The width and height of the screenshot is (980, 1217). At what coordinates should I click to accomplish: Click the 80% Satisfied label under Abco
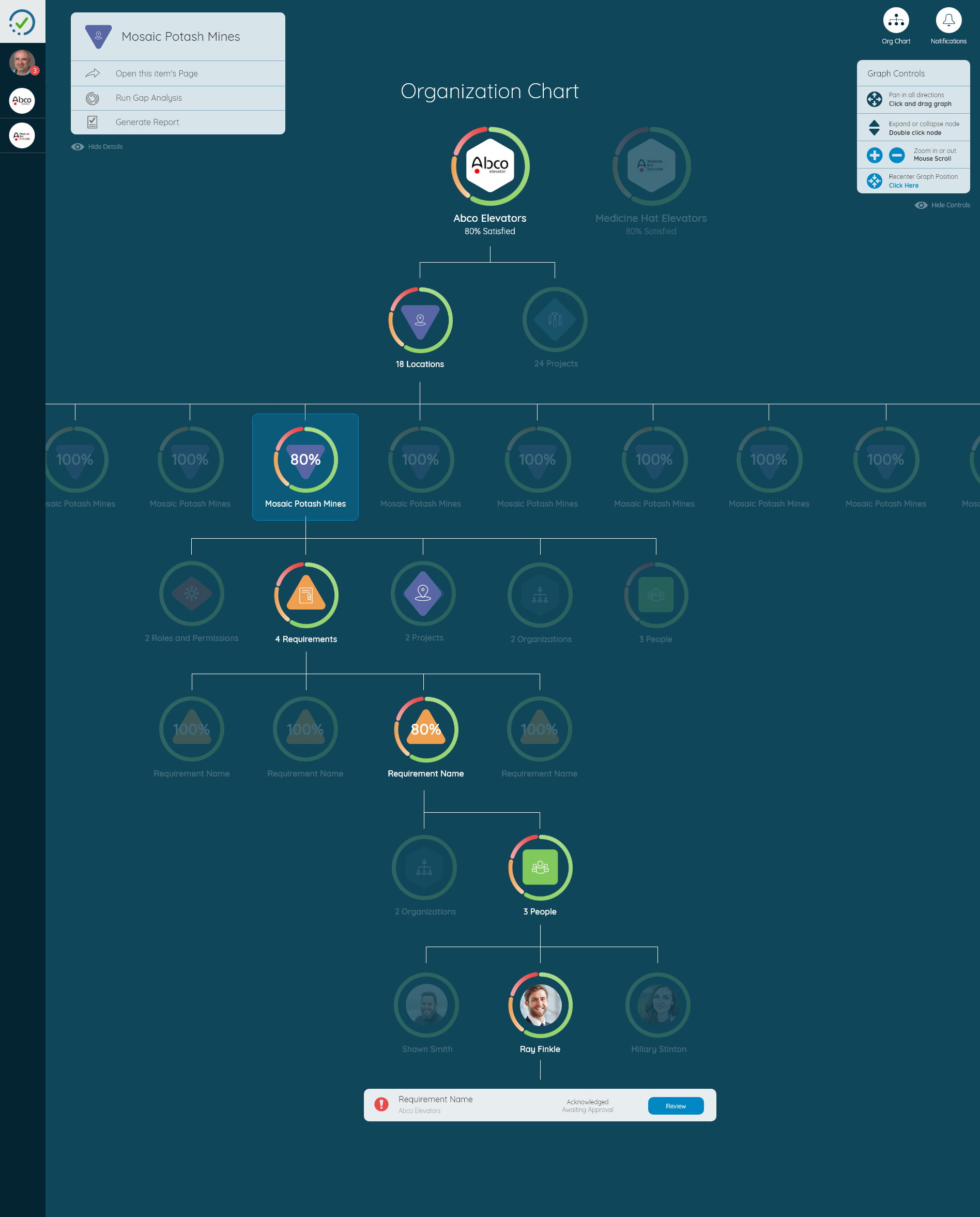489,231
